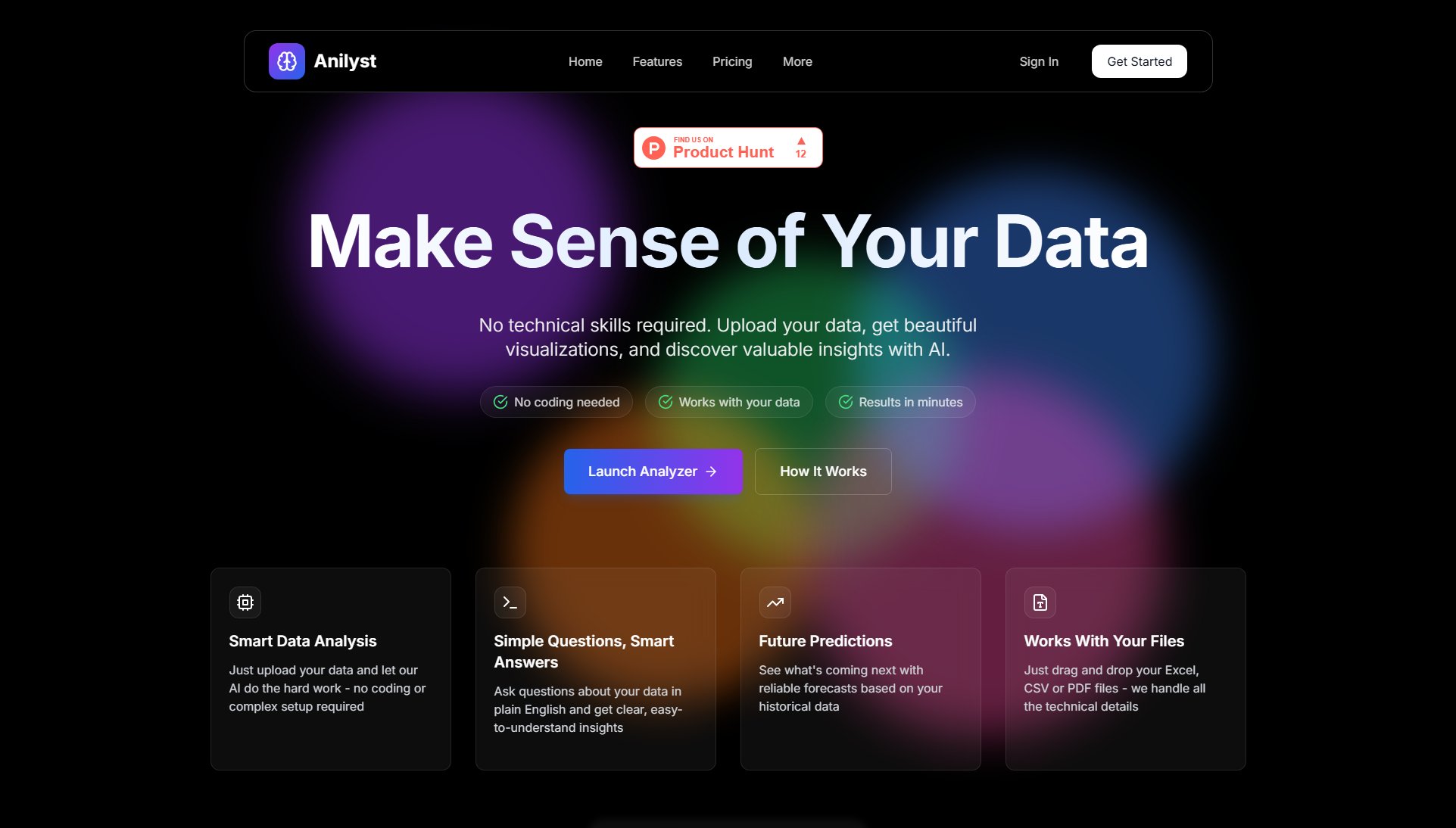Screen dimensions: 1456x828
Task: Click the Get Started button
Action: click(x=1139, y=61)
